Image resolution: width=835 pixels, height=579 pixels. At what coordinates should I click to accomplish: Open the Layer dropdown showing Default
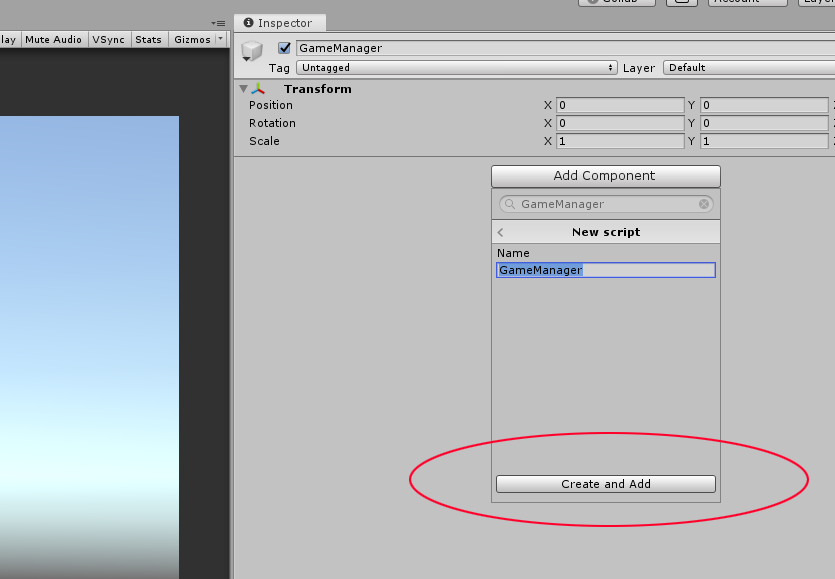tap(749, 68)
